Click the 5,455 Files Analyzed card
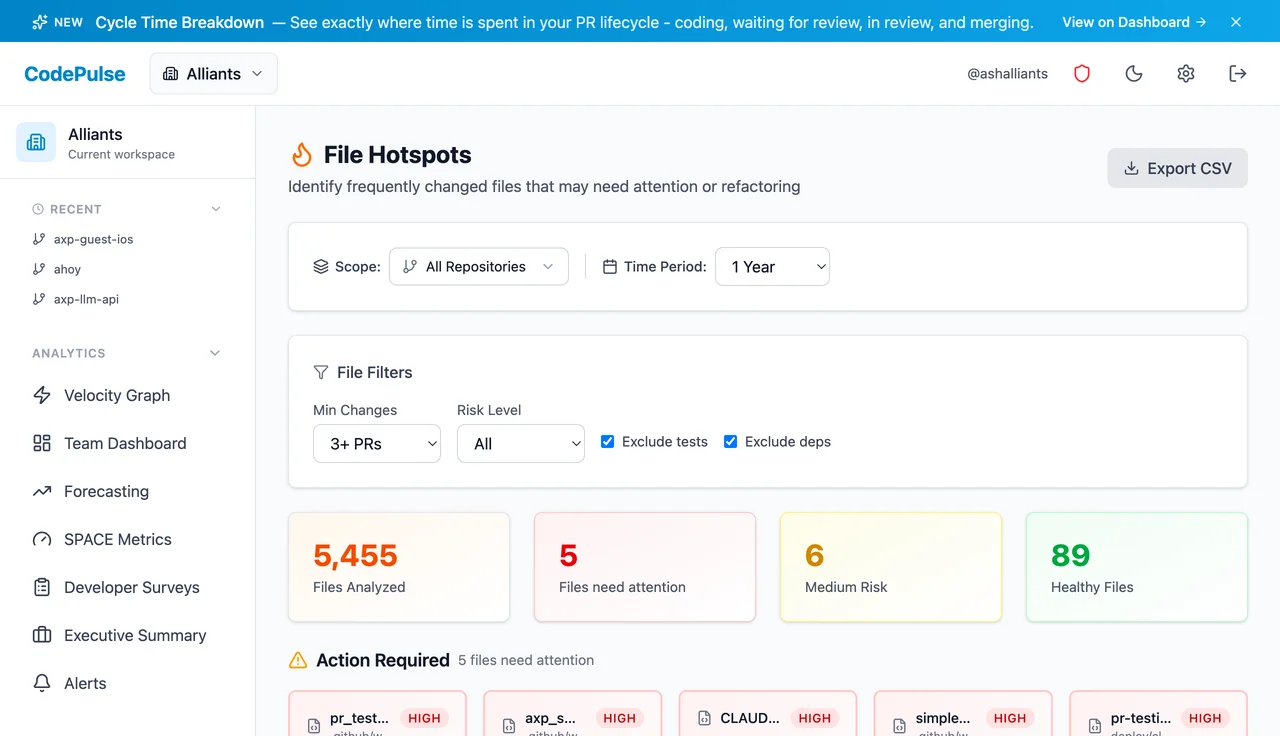 (x=399, y=567)
